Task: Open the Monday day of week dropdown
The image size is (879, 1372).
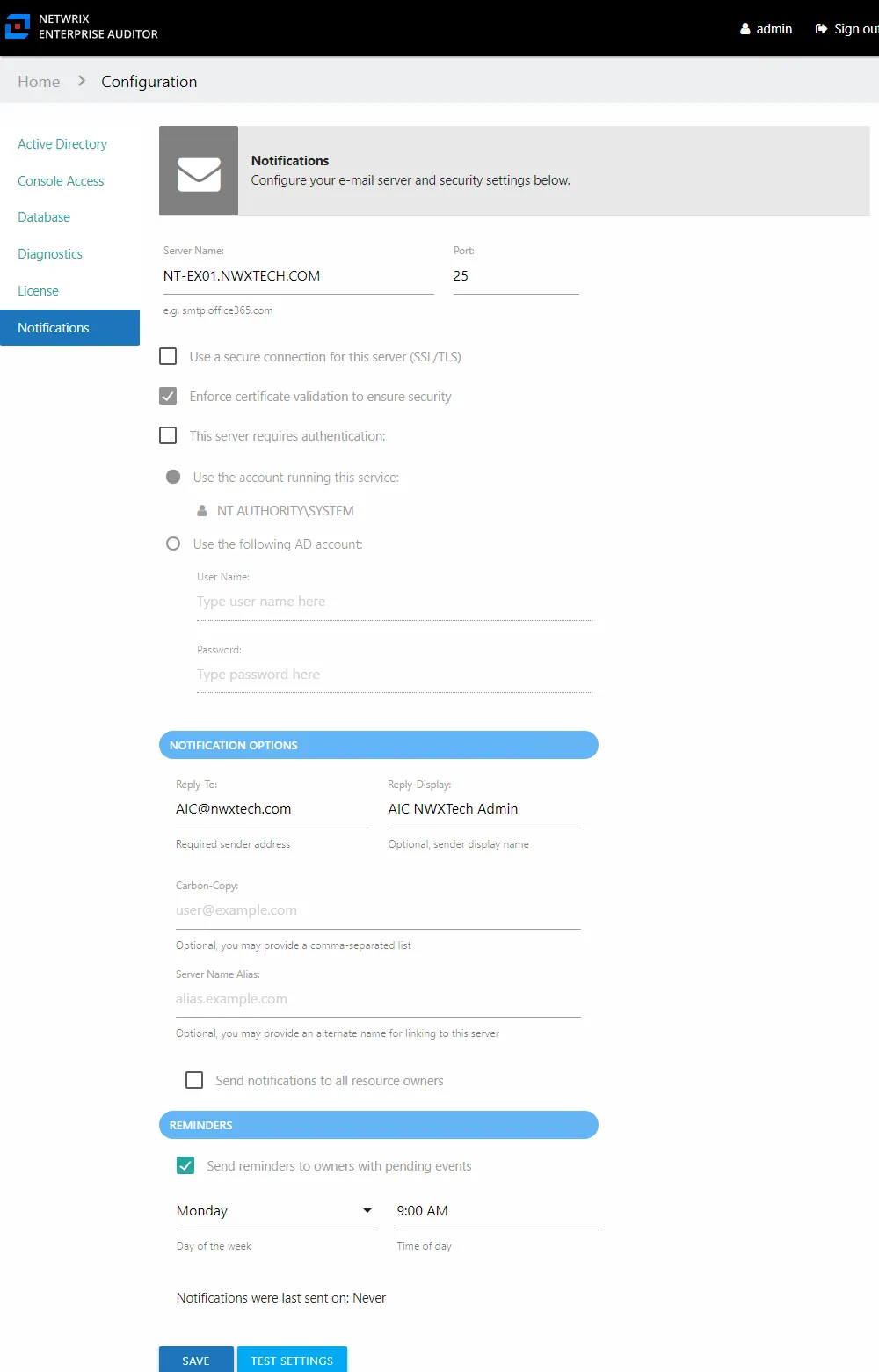Action: point(277,1211)
